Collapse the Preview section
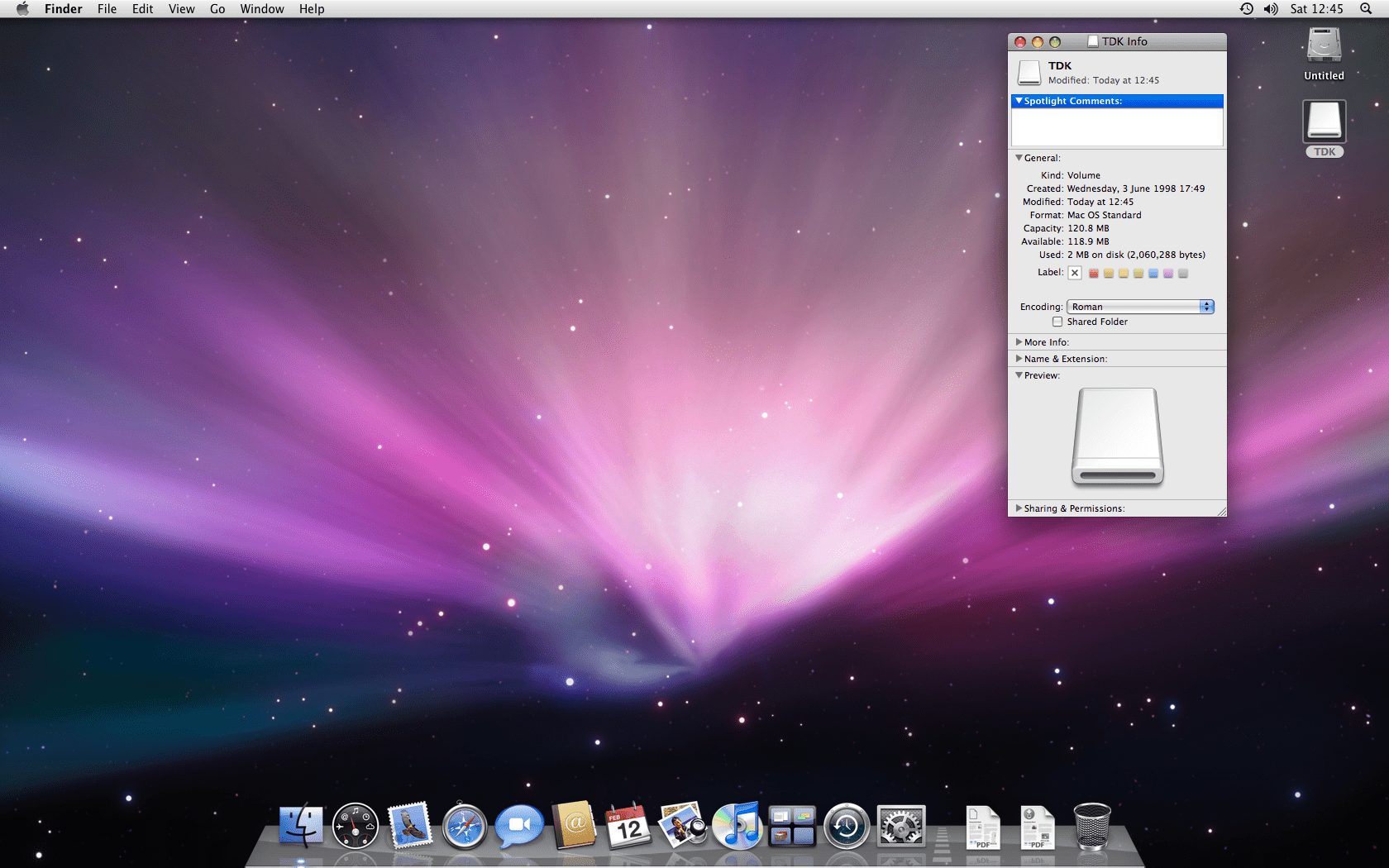This screenshot has width=1389, height=868. 1019,375
